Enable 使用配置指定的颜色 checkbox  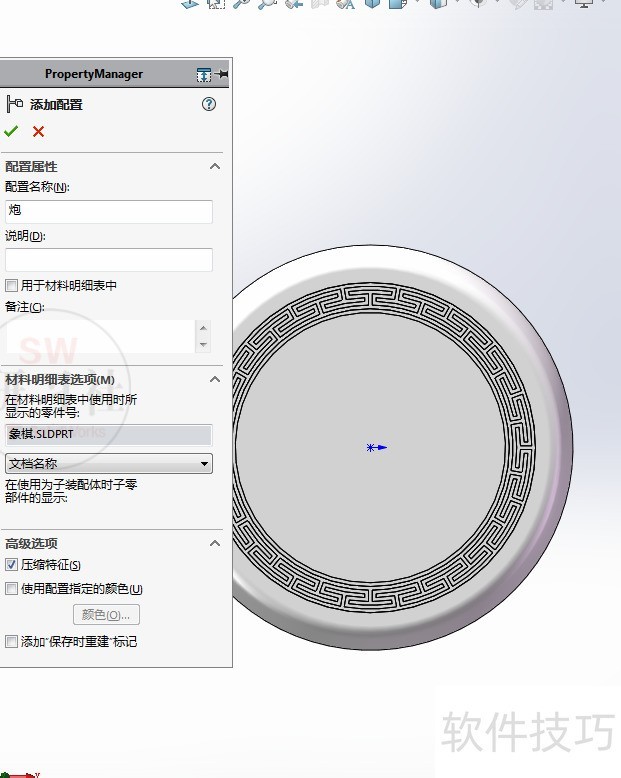point(11,588)
